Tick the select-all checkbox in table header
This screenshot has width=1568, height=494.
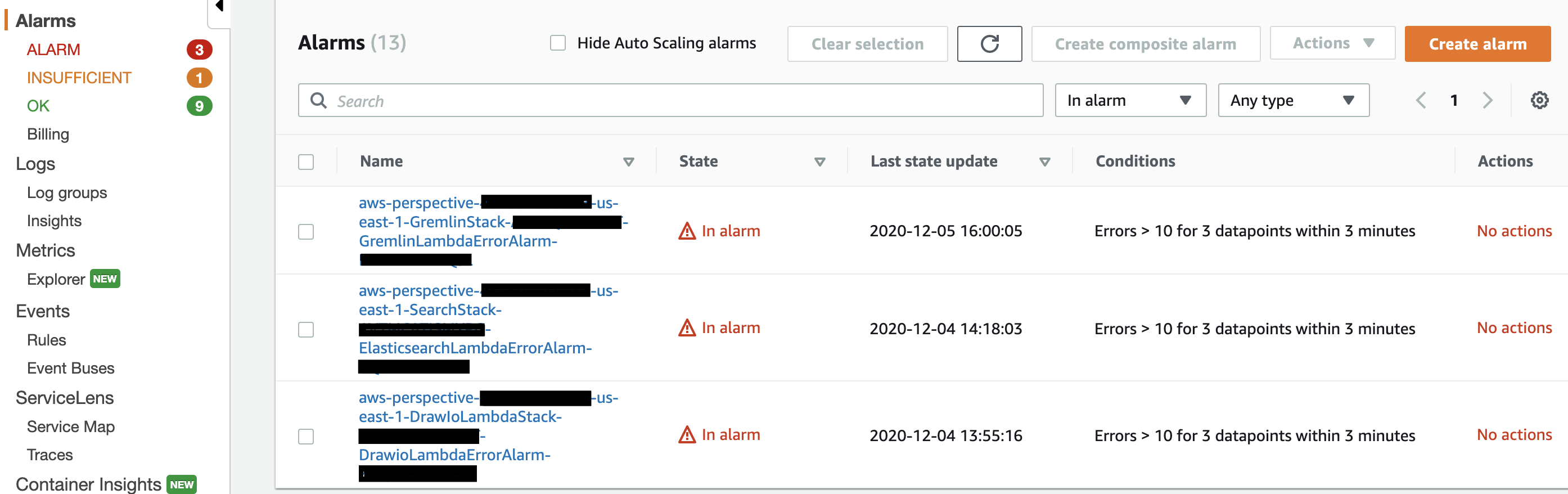pyautogui.click(x=305, y=162)
